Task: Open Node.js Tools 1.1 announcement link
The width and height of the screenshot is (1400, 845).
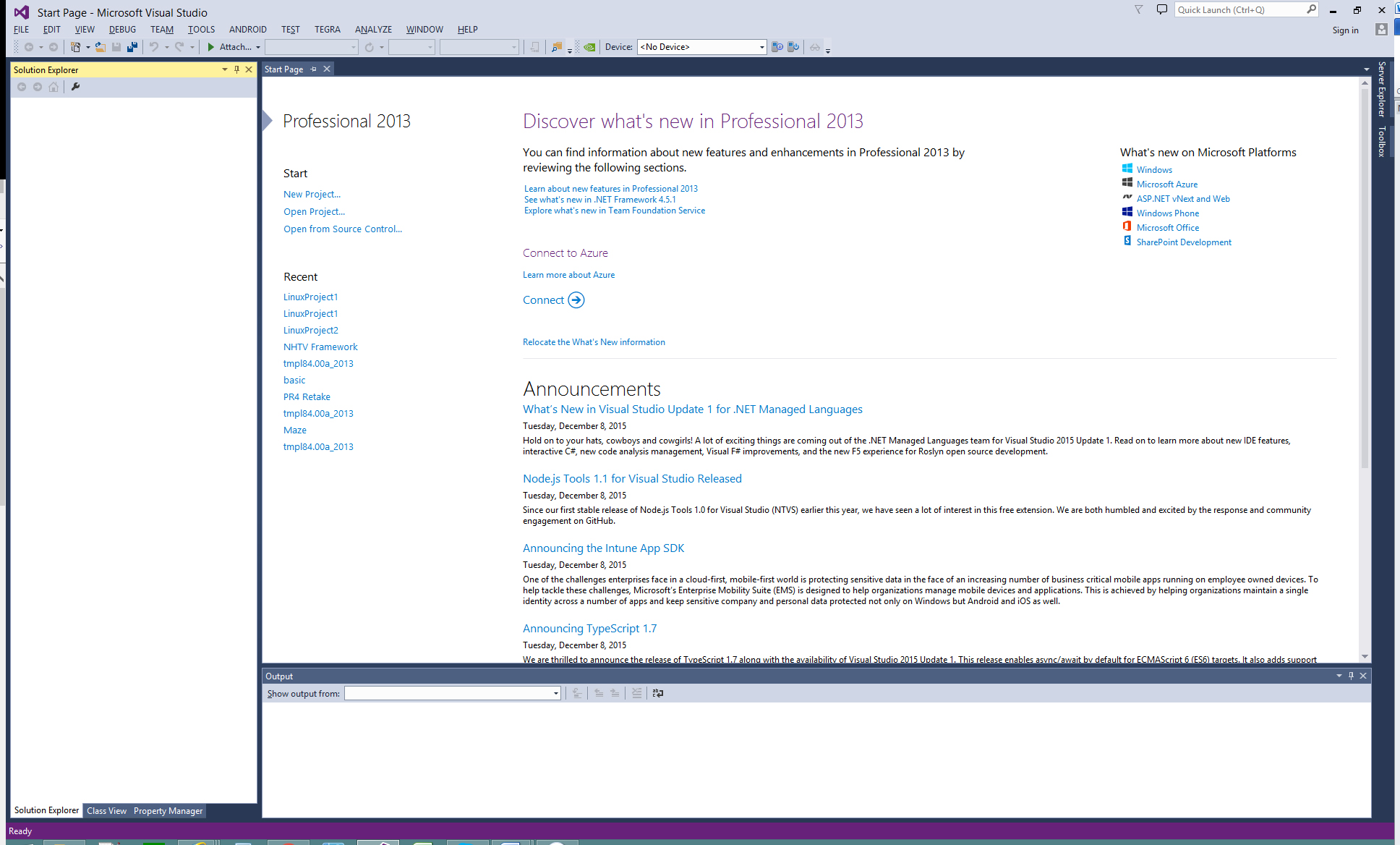Action: [x=632, y=479]
